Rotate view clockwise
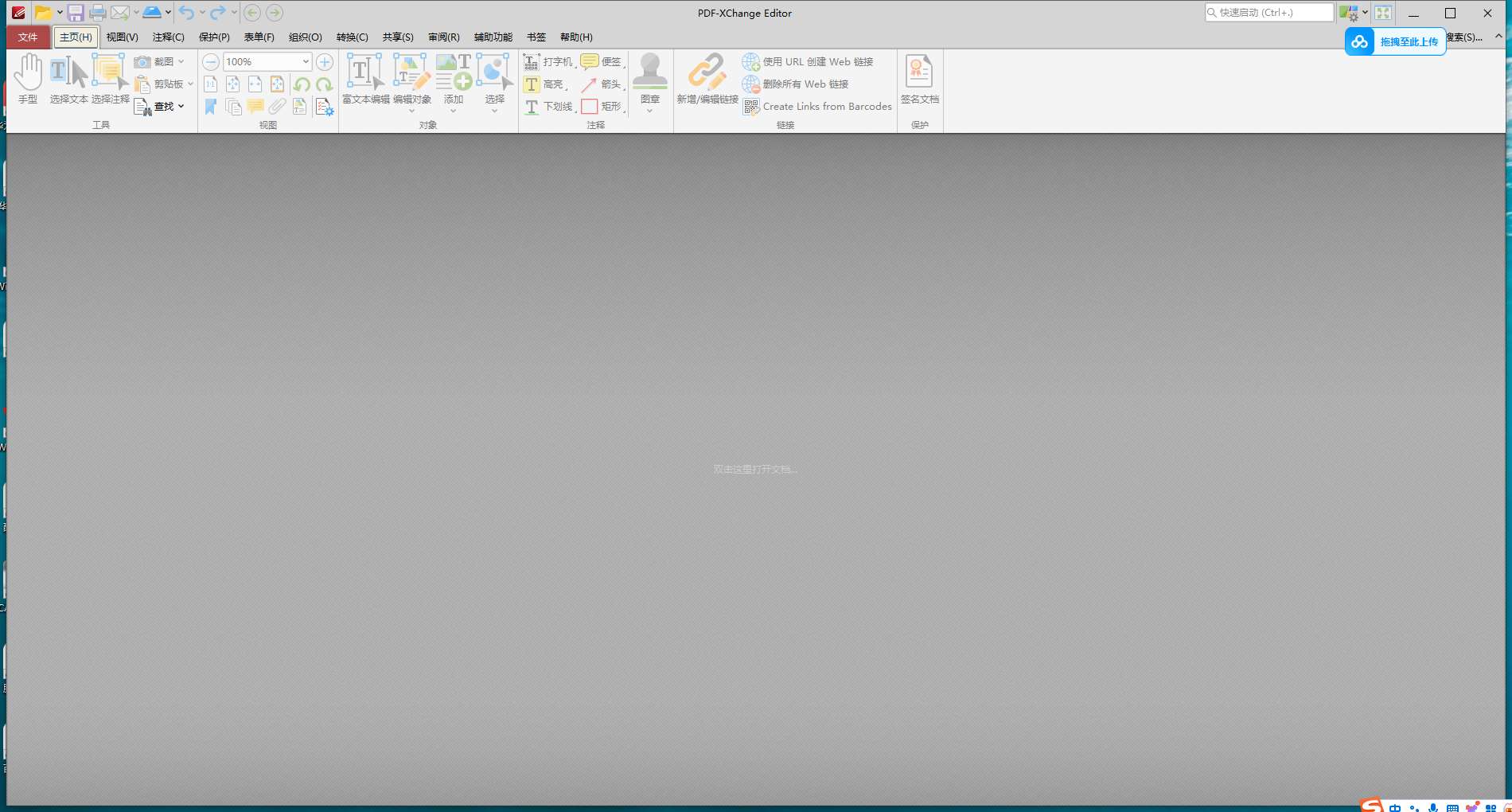 click(x=324, y=84)
